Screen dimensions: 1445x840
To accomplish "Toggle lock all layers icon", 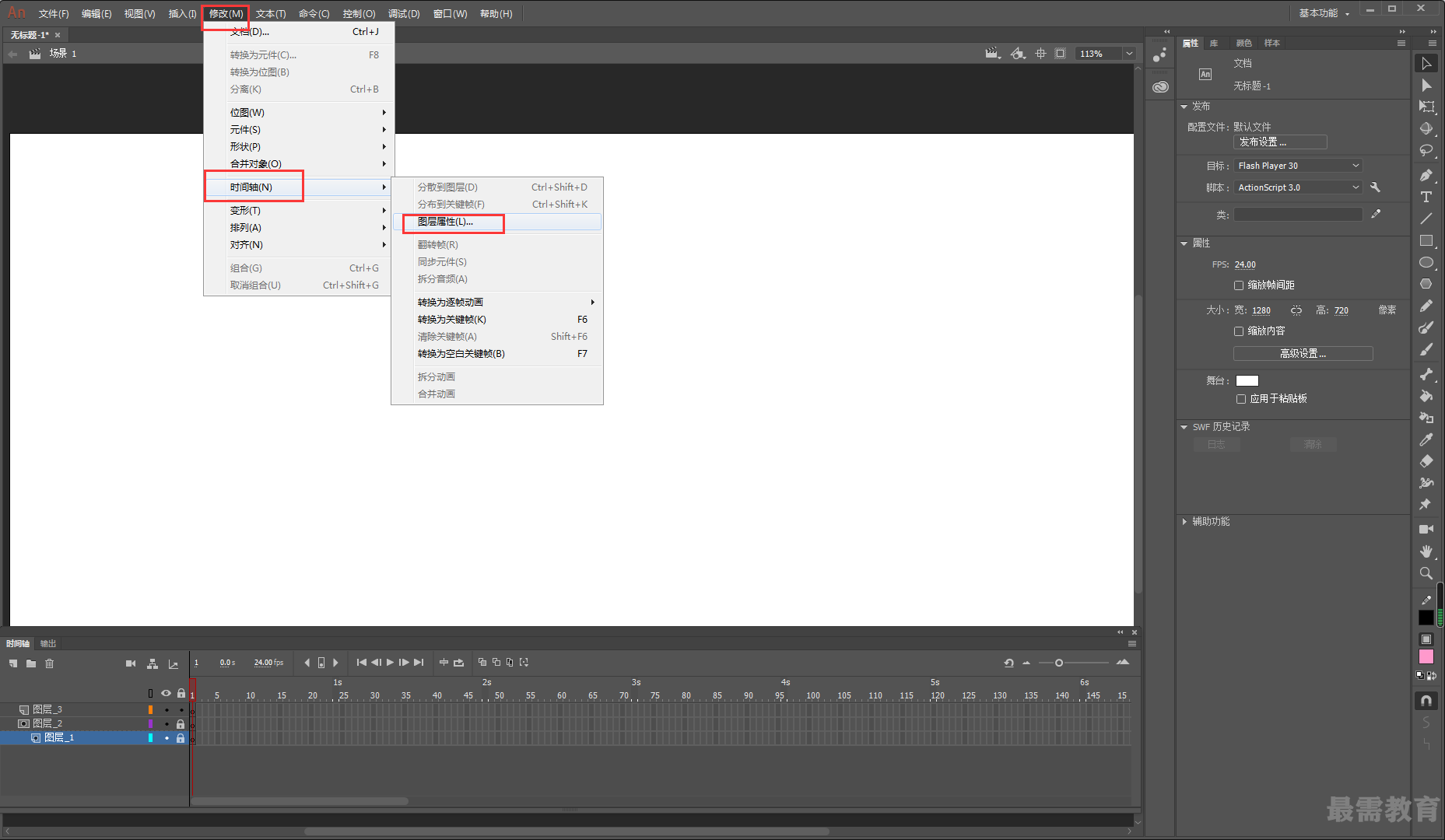I will pos(181,693).
